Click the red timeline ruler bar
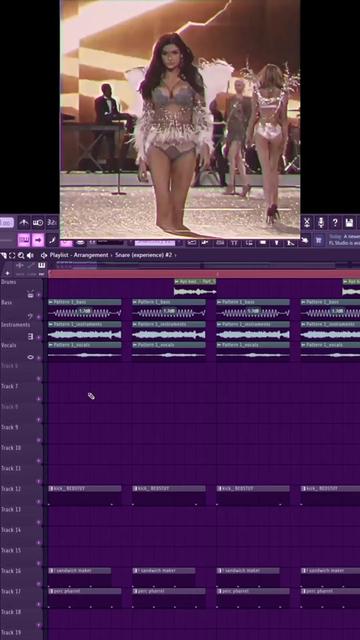 [204, 274]
